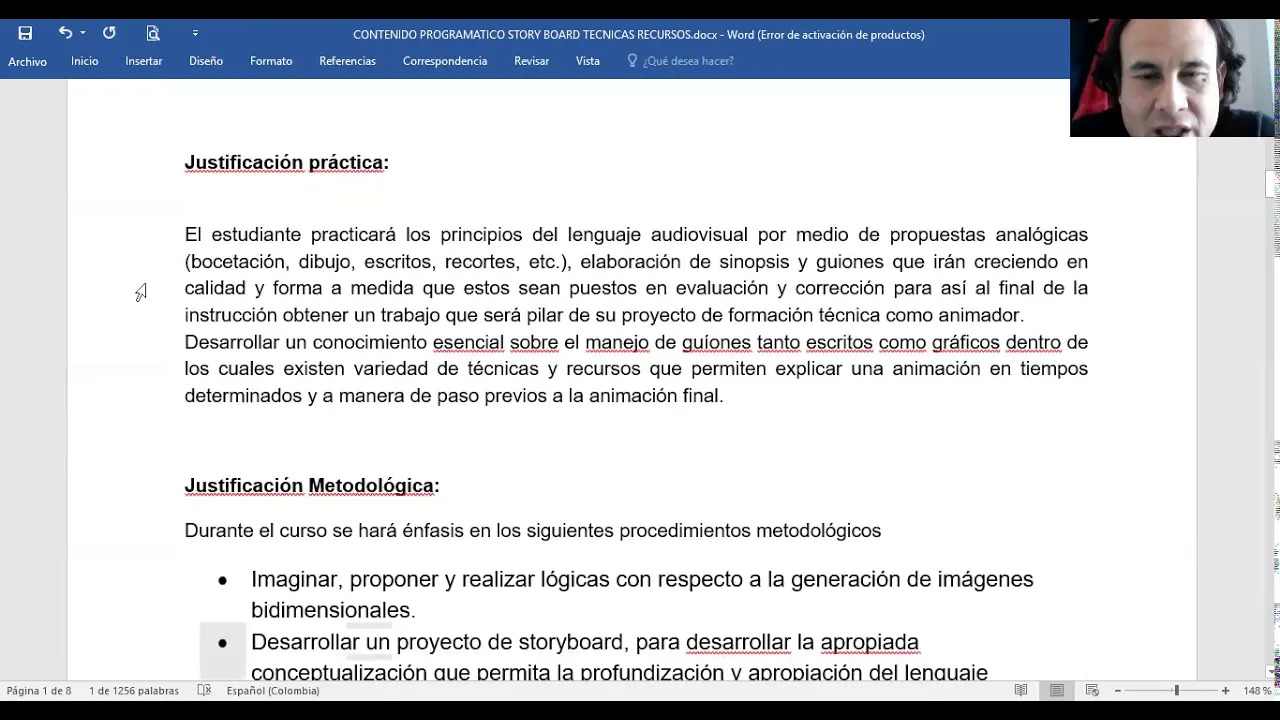Click the zoom in plus button

coord(1225,691)
